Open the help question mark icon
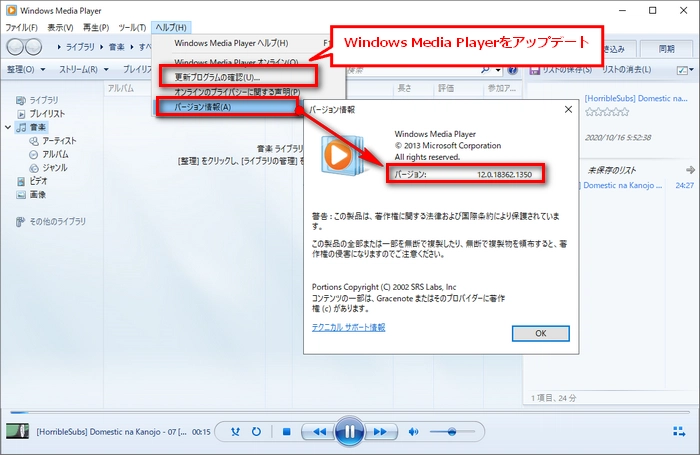This screenshot has width=700, height=455. pos(512,70)
